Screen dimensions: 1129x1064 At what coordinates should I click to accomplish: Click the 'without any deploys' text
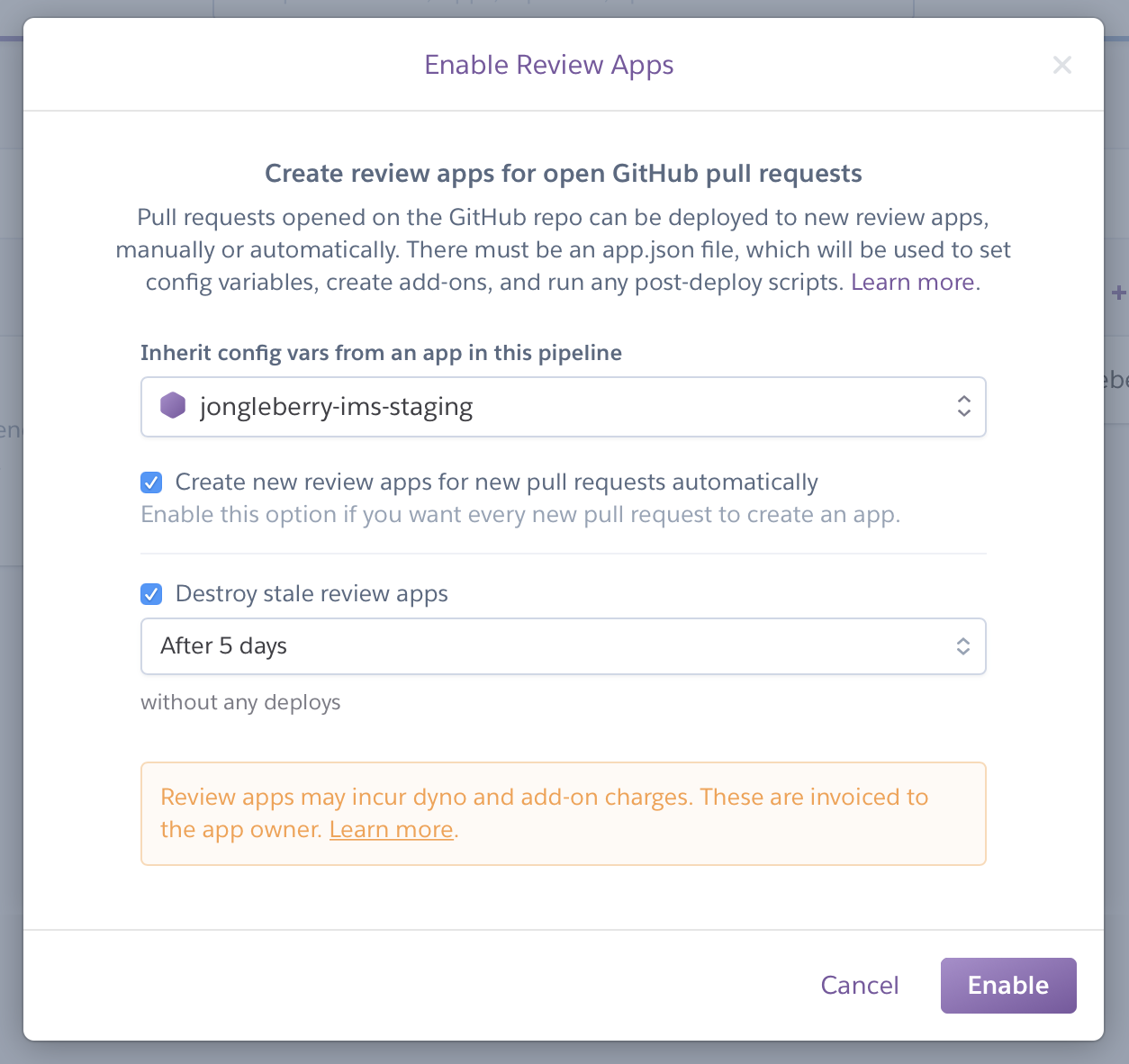pyautogui.click(x=240, y=702)
